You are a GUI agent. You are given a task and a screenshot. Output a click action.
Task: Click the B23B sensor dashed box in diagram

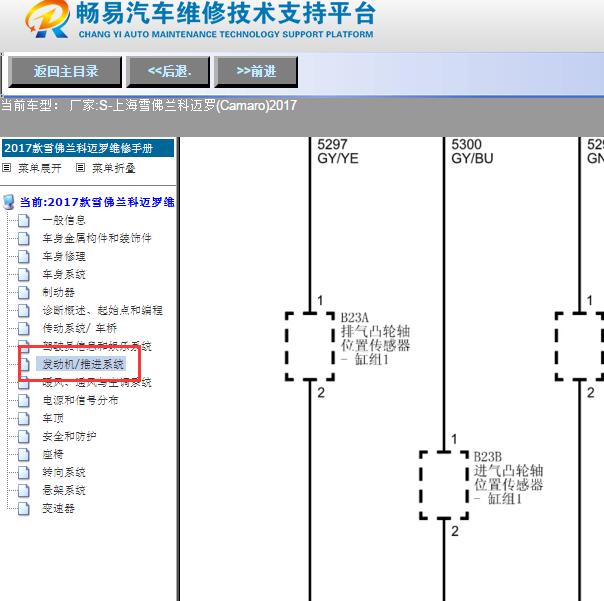point(444,485)
